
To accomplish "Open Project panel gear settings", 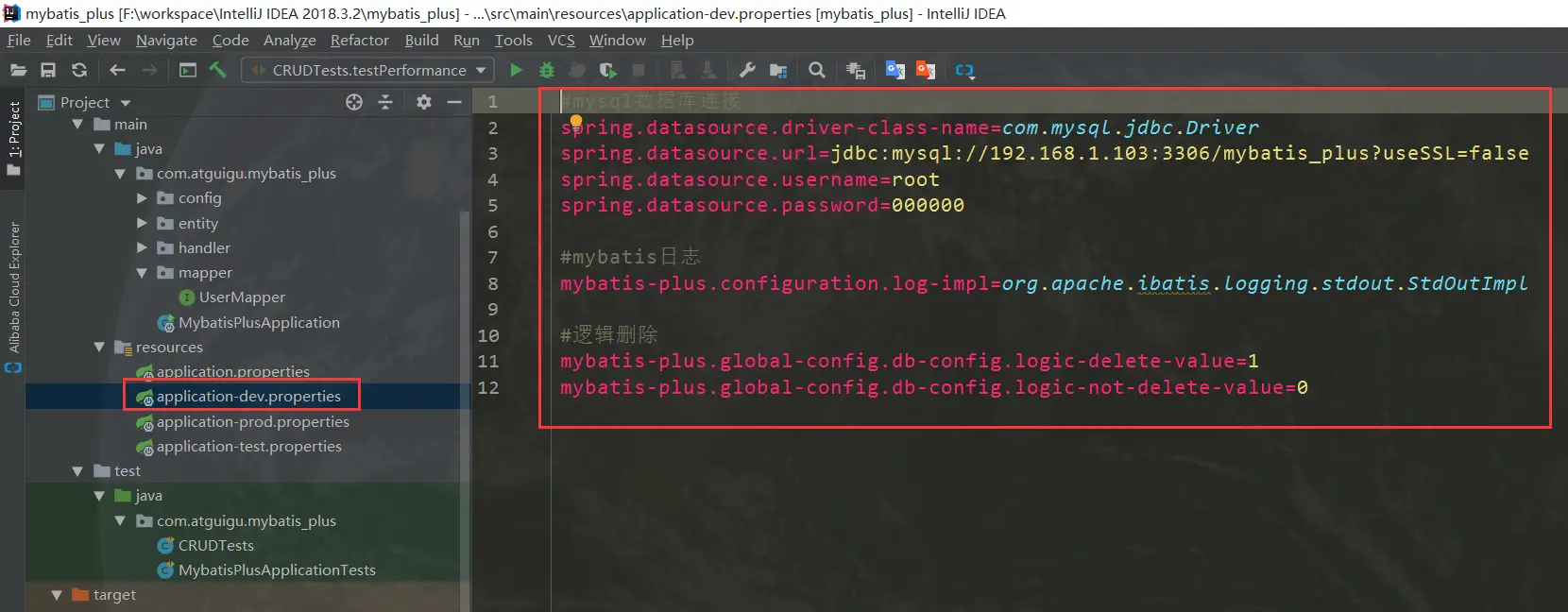I will point(424,102).
